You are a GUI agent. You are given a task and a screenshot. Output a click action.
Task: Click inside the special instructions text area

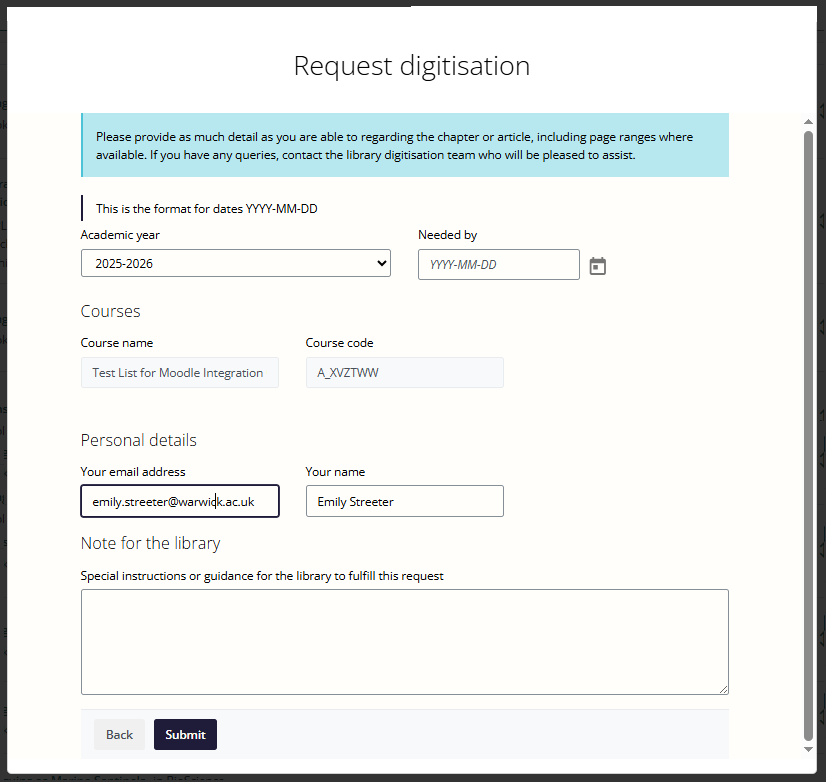click(404, 640)
